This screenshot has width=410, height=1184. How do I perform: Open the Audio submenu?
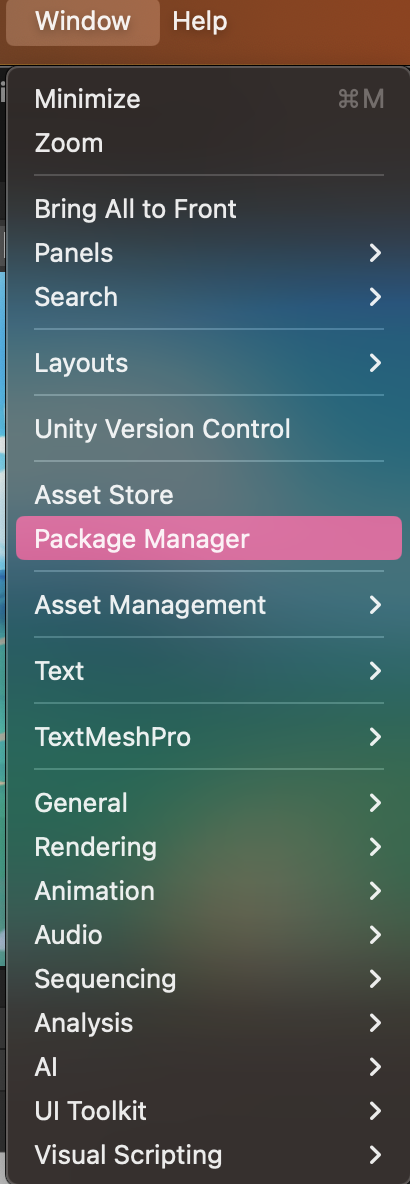[x=208, y=935]
